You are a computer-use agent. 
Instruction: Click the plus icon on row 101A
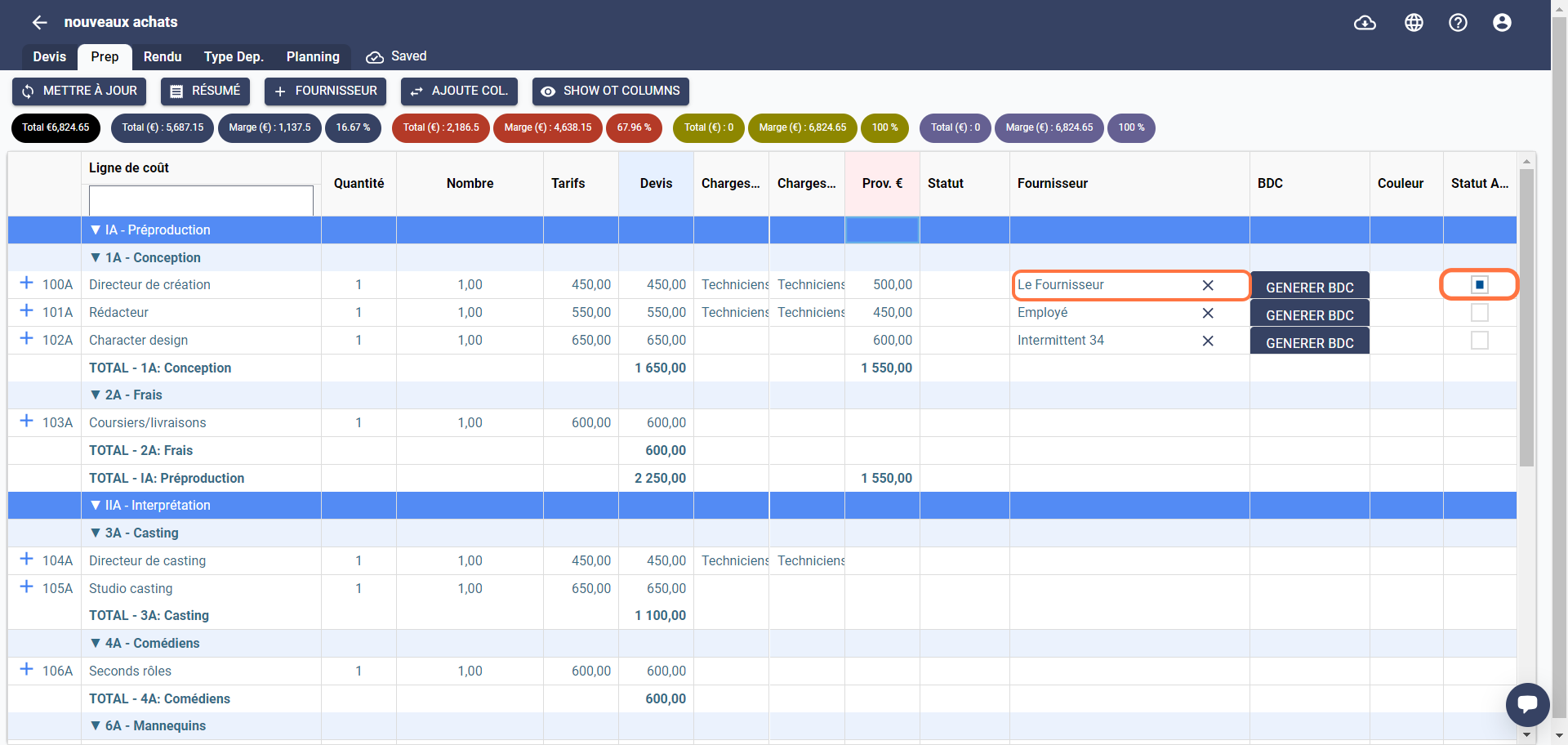(x=26, y=310)
